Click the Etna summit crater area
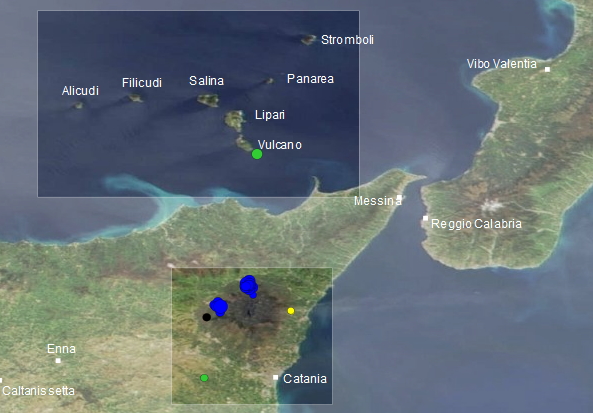The width and height of the screenshot is (593, 413). 249,313
